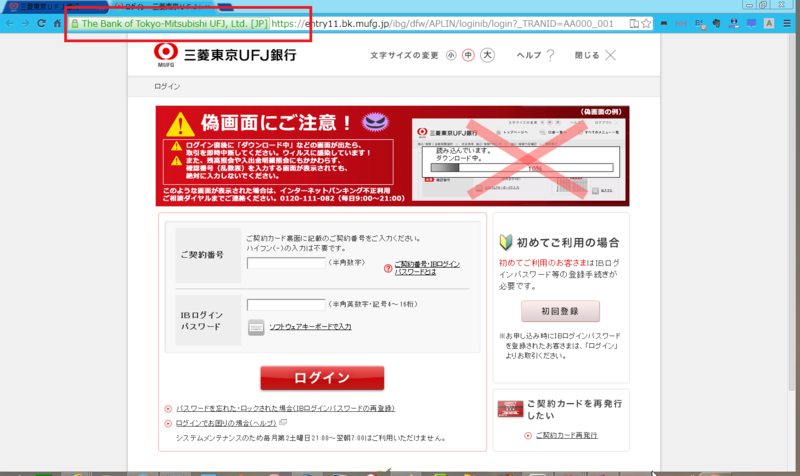The height and width of the screenshot is (476, 800).
Task: Select medium 中 text size
Action: [468, 55]
